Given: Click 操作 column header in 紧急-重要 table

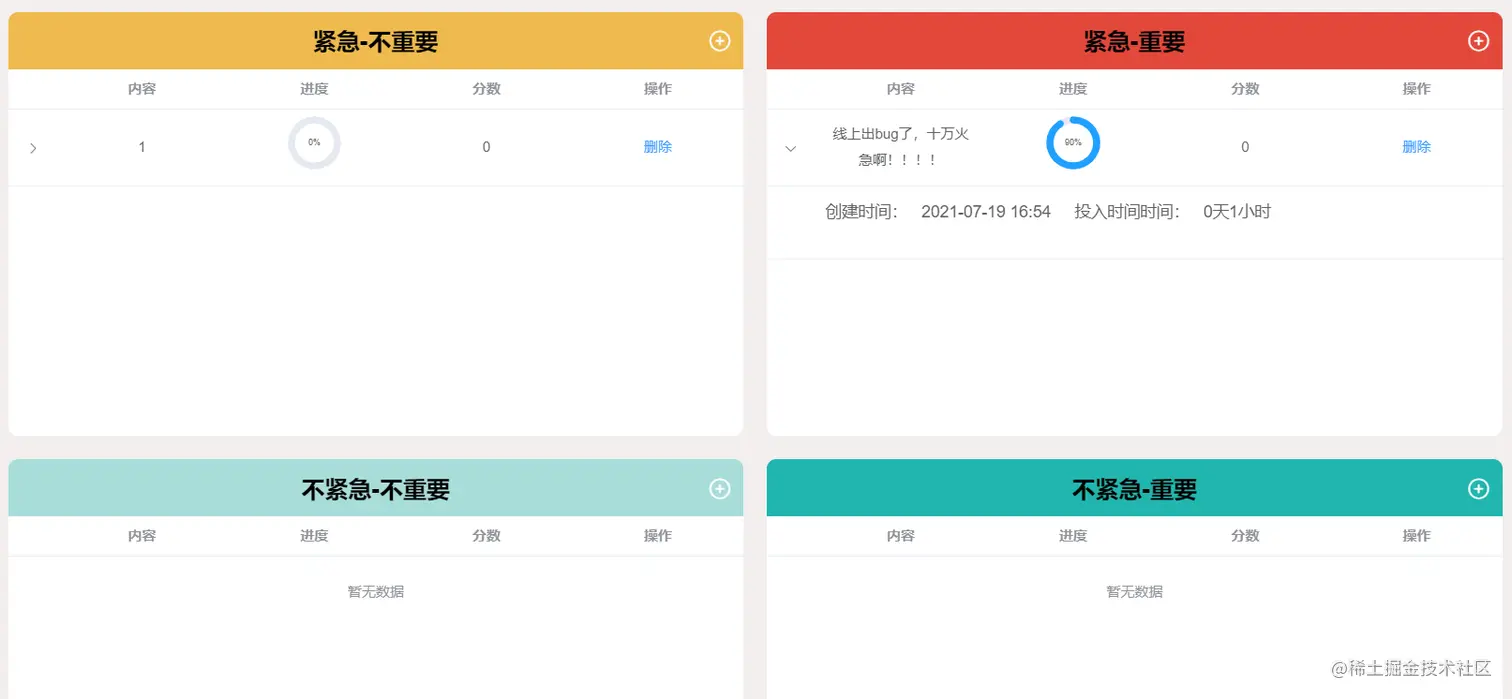Looking at the screenshot, I should pyautogui.click(x=1416, y=89).
